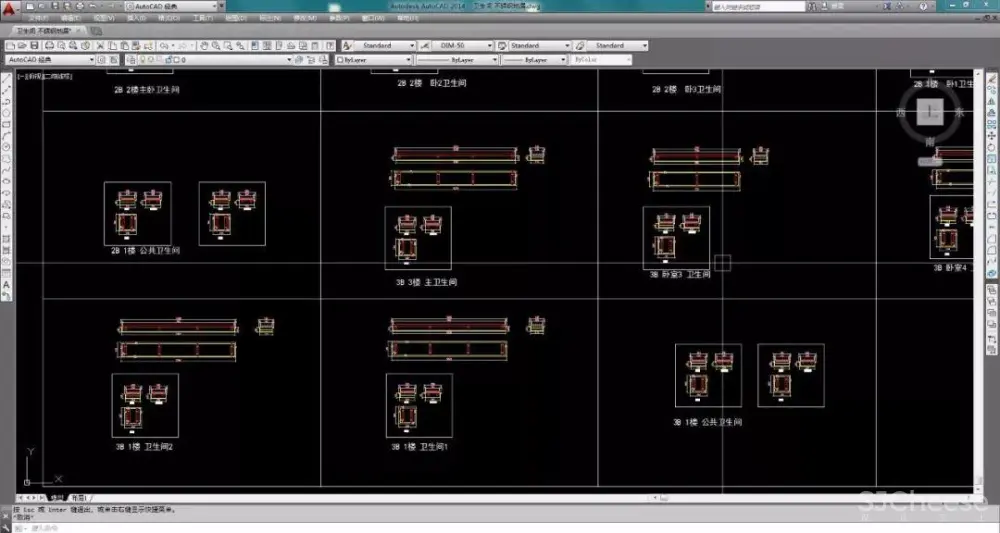Click the ViewCube top face
Viewport: 1000px width, 533px height.
930,112
